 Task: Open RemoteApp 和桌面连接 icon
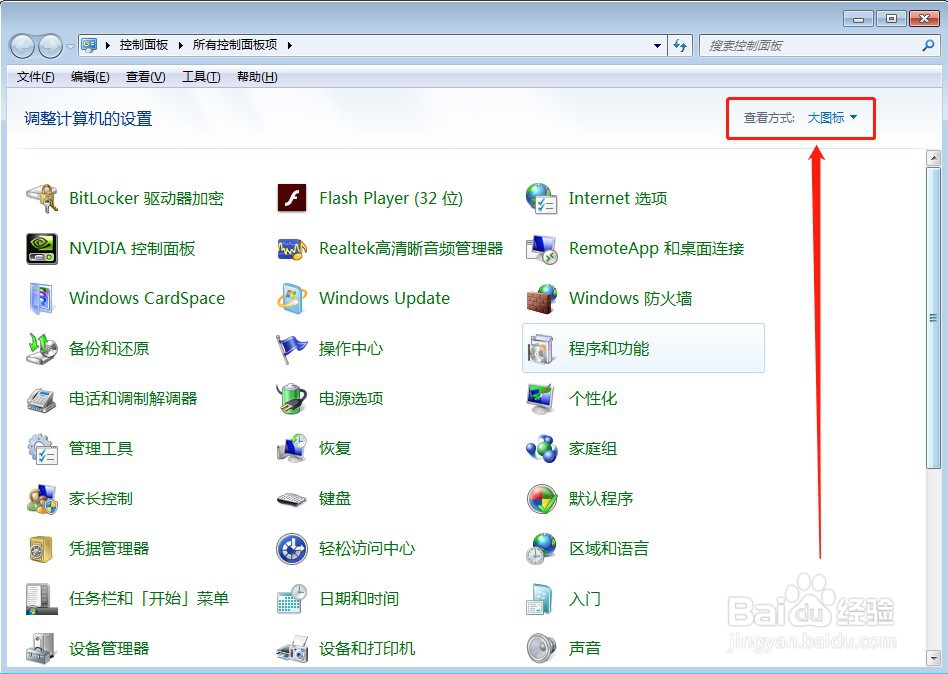[x=541, y=248]
